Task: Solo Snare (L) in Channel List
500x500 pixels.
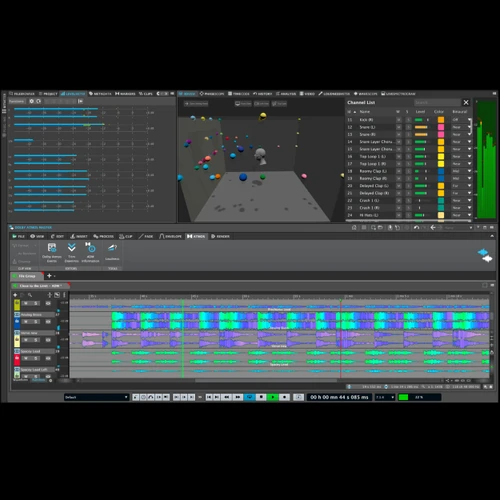Action: (x=408, y=127)
